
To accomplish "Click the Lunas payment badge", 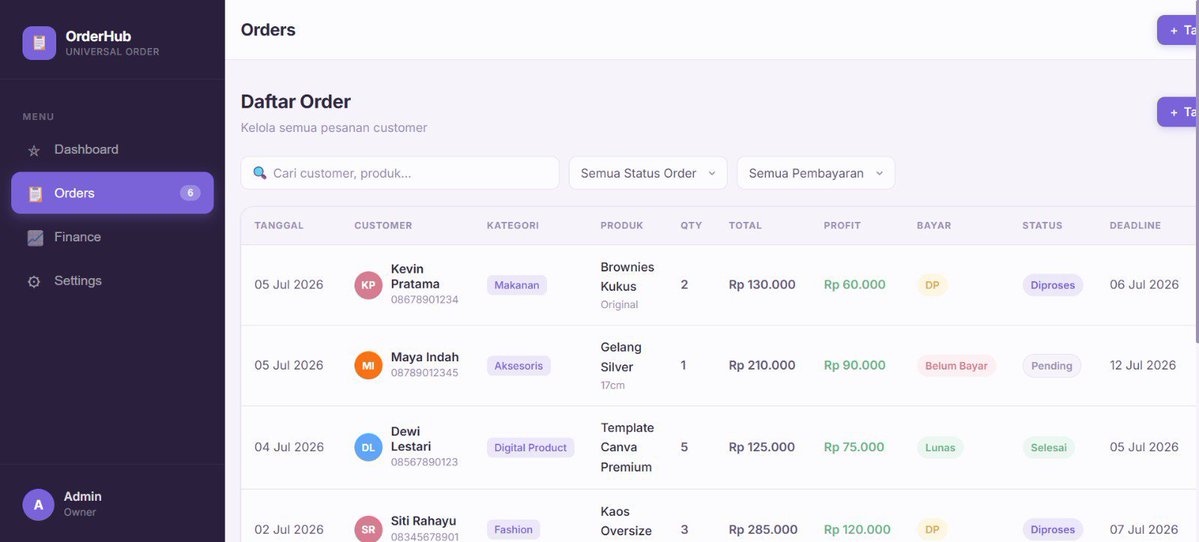I will [x=940, y=447].
